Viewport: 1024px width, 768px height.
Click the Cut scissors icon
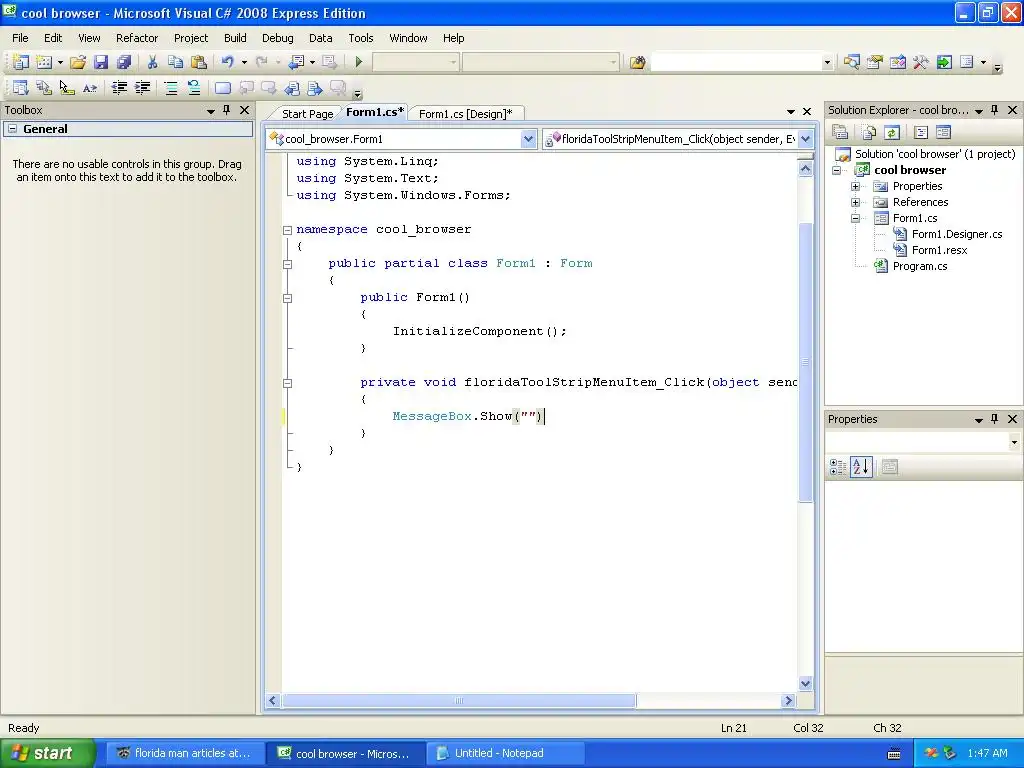coord(152,62)
